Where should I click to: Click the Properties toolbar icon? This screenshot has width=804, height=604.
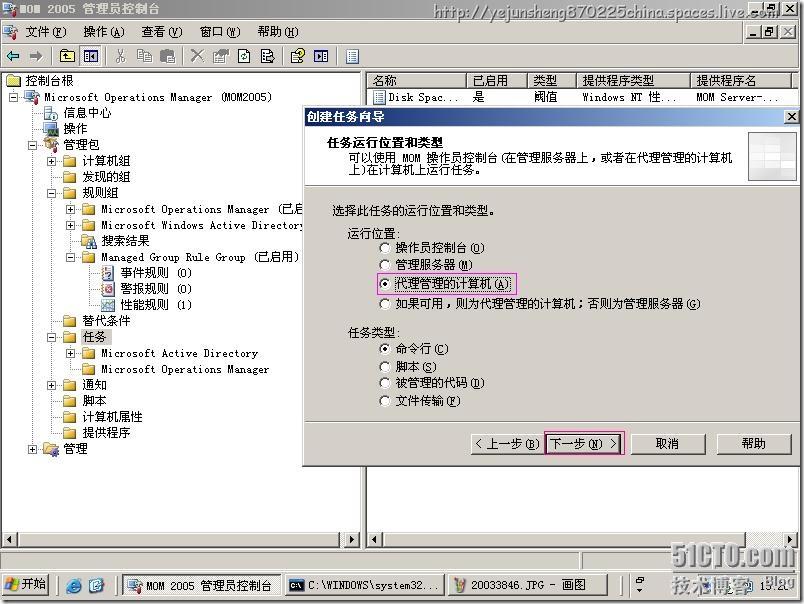tap(221, 56)
